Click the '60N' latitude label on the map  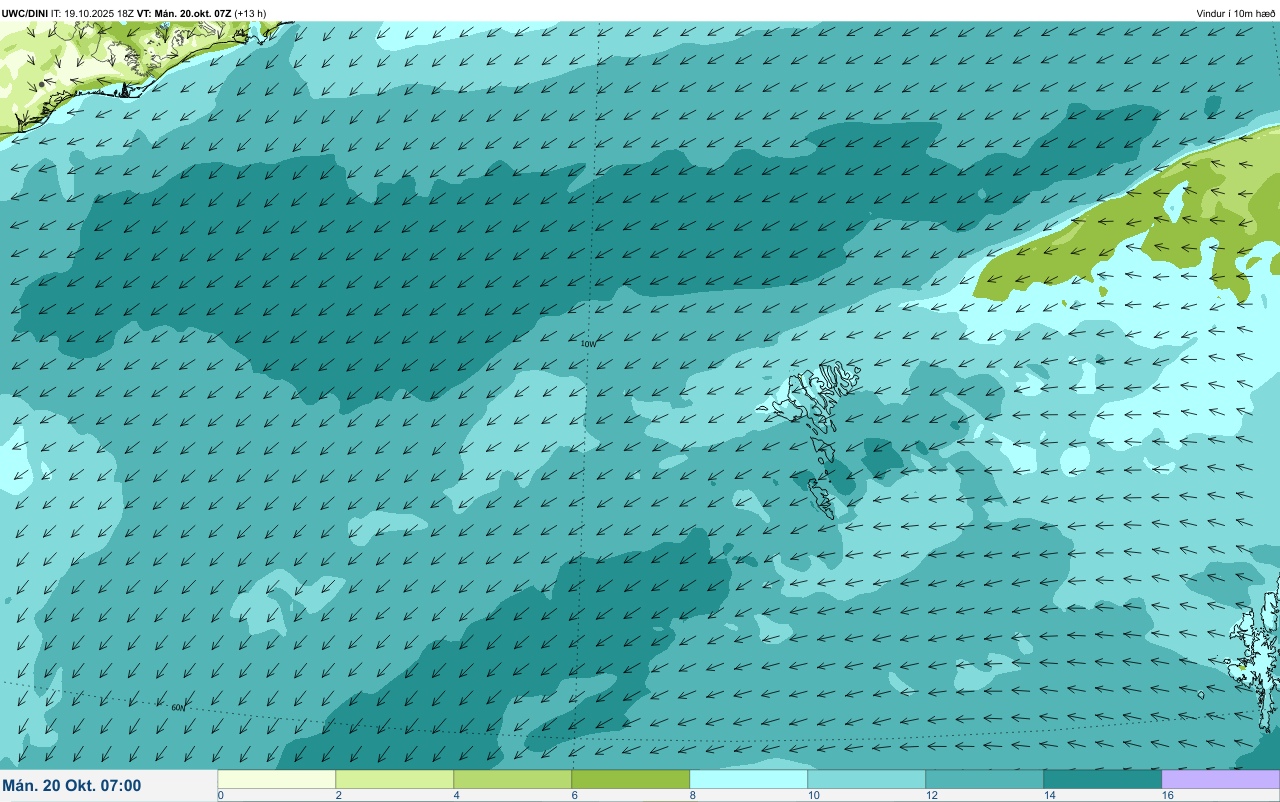[178, 708]
